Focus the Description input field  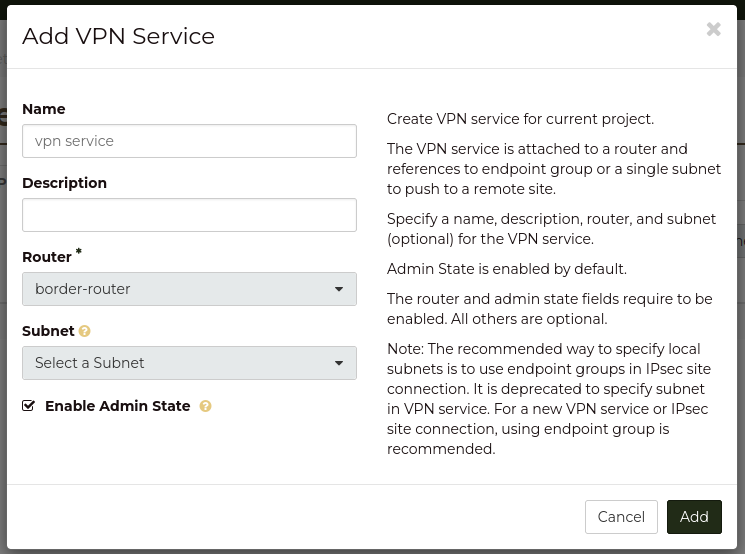click(x=189, y=215)
